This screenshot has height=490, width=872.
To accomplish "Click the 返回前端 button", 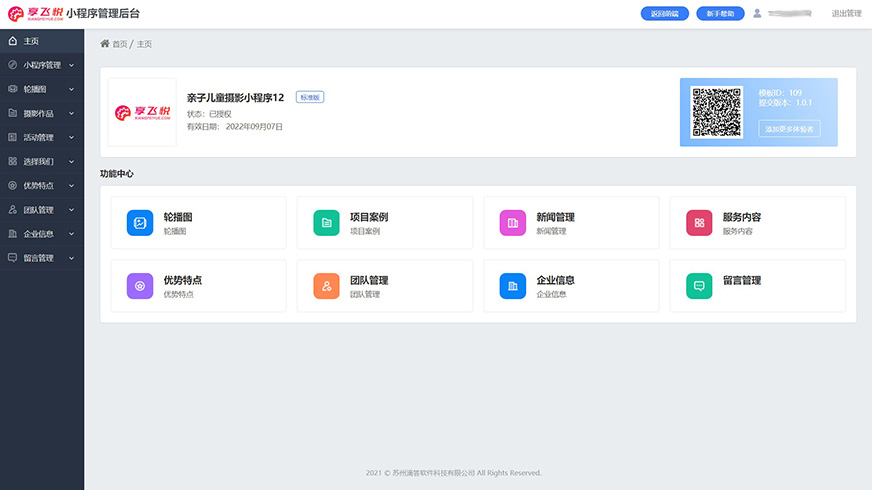I will (664, 14).
